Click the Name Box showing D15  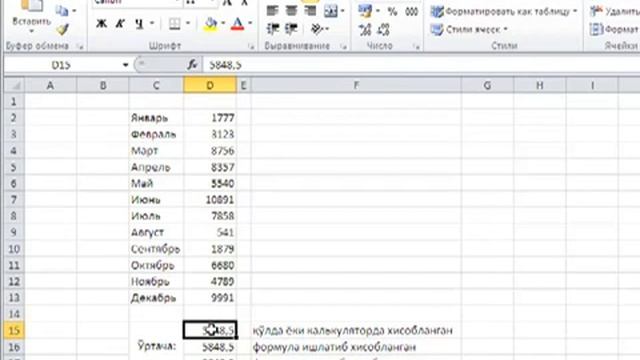point(61,65)
